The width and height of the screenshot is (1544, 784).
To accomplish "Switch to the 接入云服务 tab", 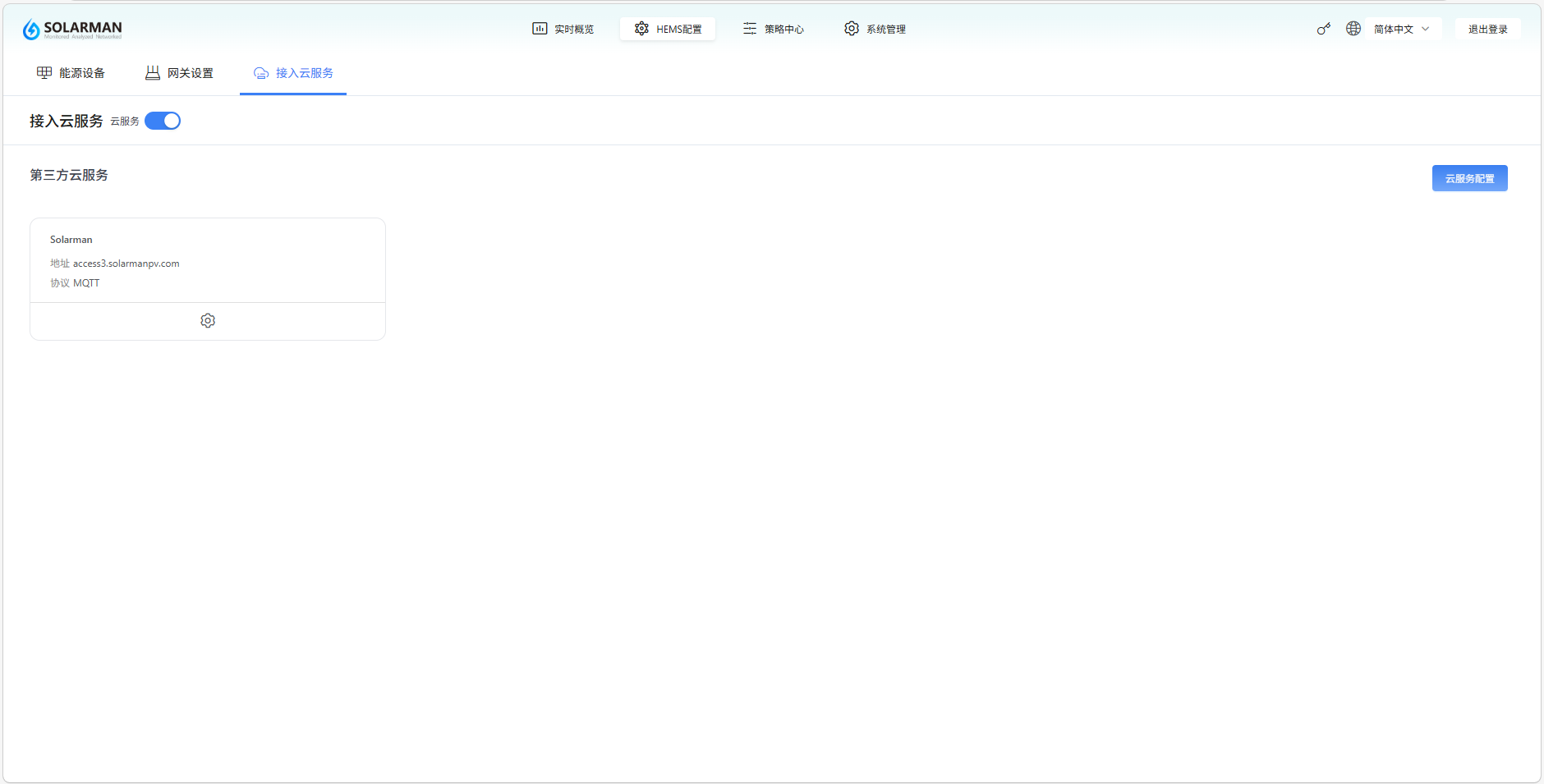I will (x=293, y=73).
